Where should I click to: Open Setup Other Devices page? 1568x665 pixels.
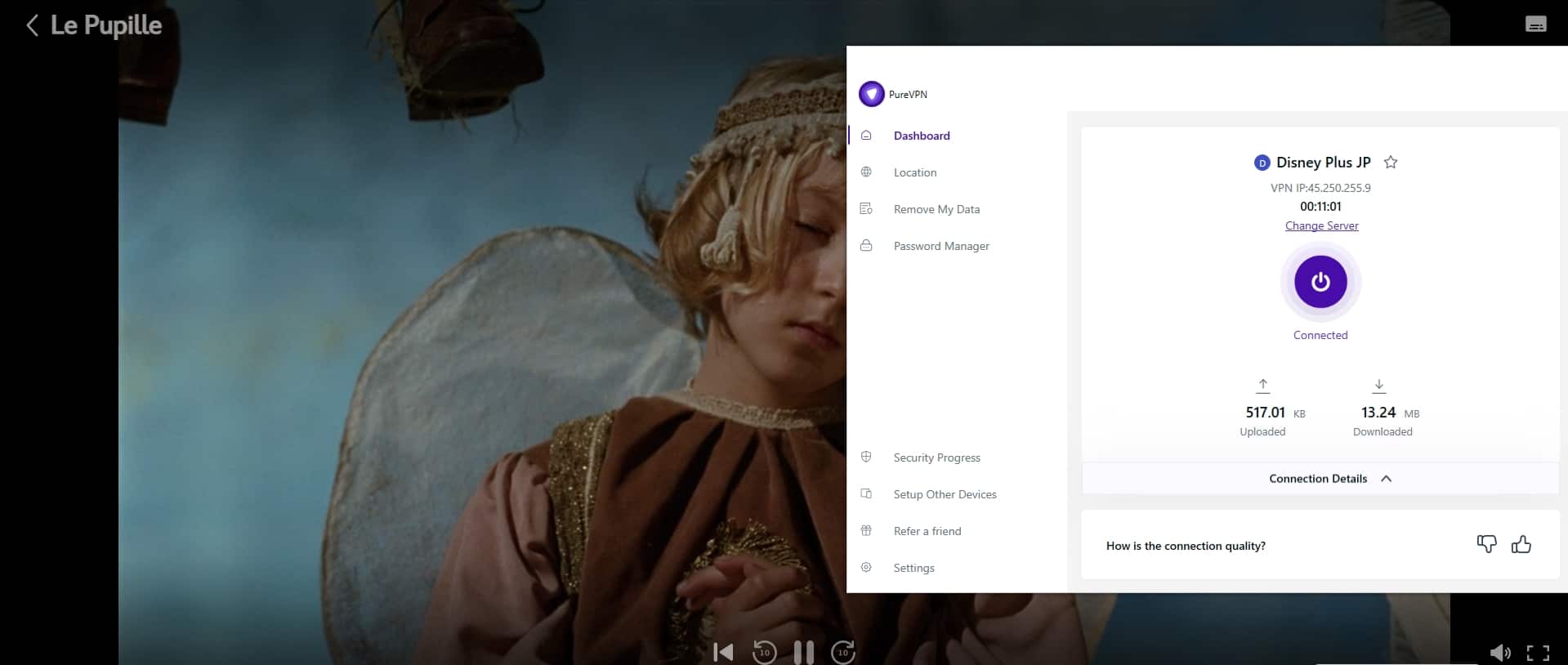pyautogui.click(x=945, y=494)
